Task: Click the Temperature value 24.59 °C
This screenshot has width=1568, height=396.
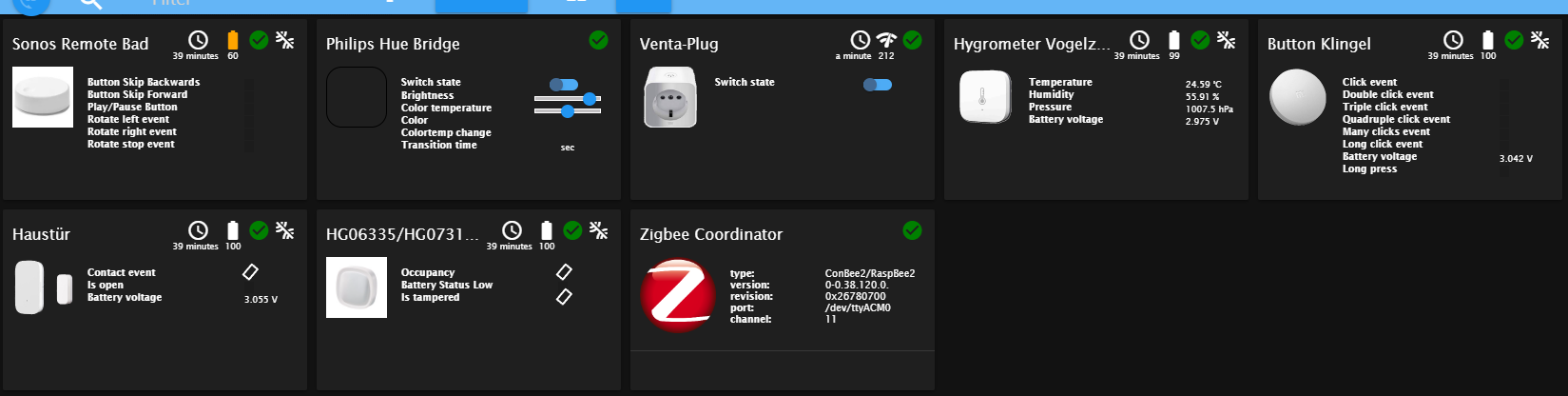Action: 1203,85
